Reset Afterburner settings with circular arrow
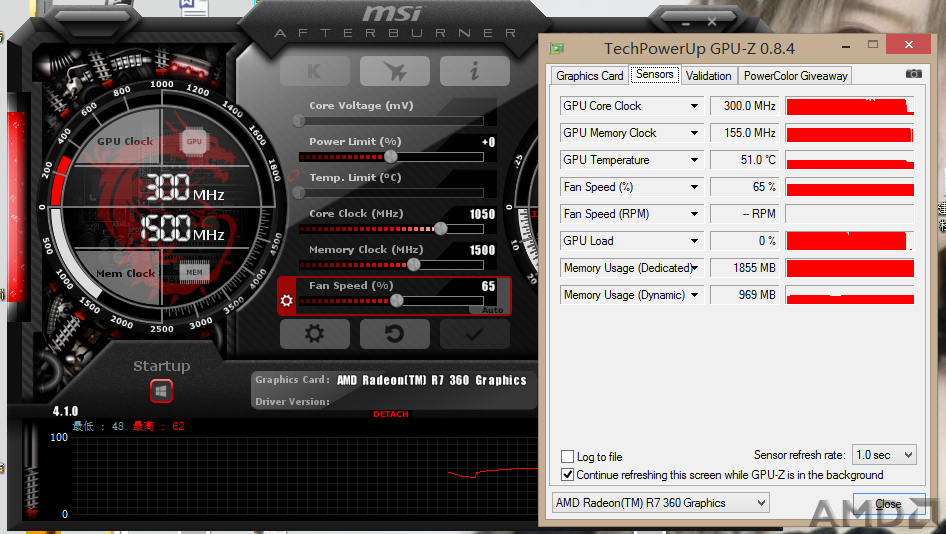Image resolution: width=946 pixels, height=534 pixels. pos(395,334)
